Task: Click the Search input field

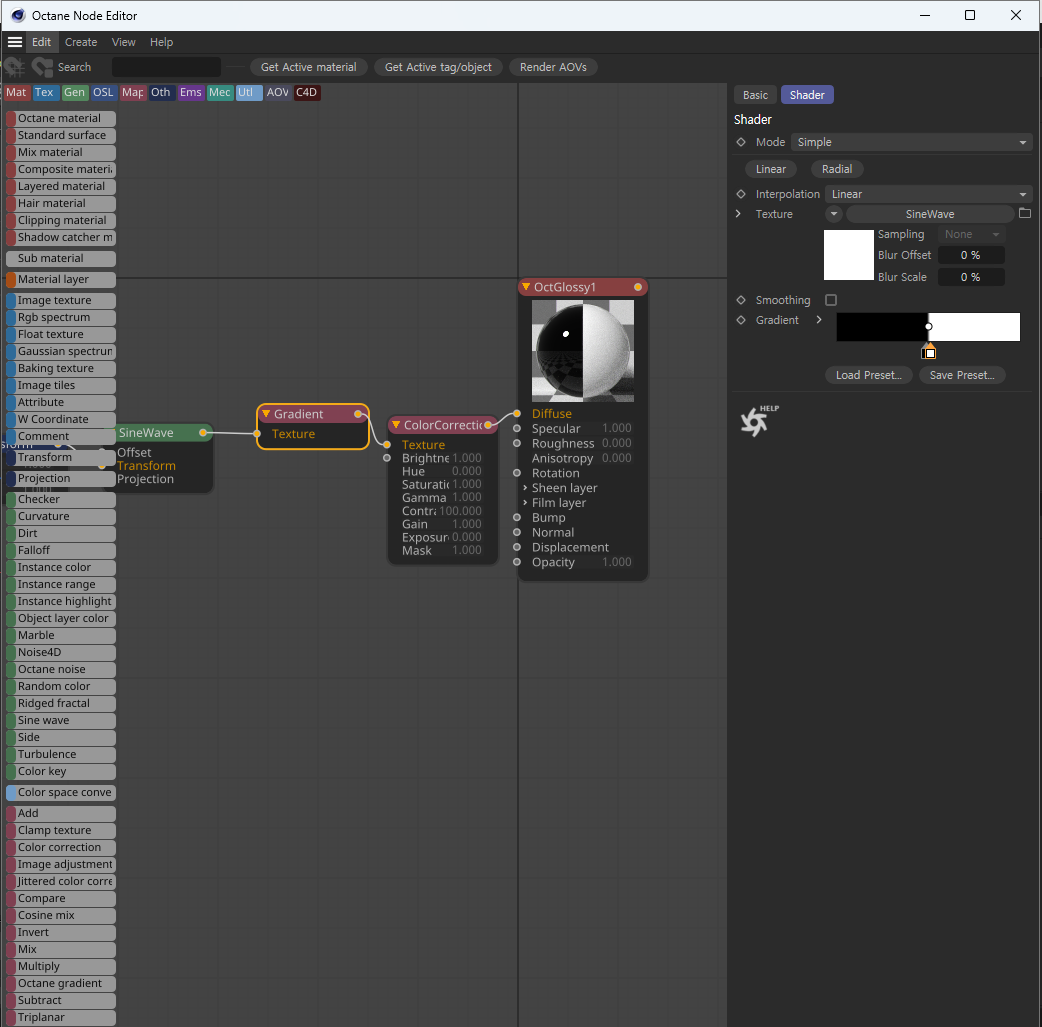Action: [x=166, y=67]
